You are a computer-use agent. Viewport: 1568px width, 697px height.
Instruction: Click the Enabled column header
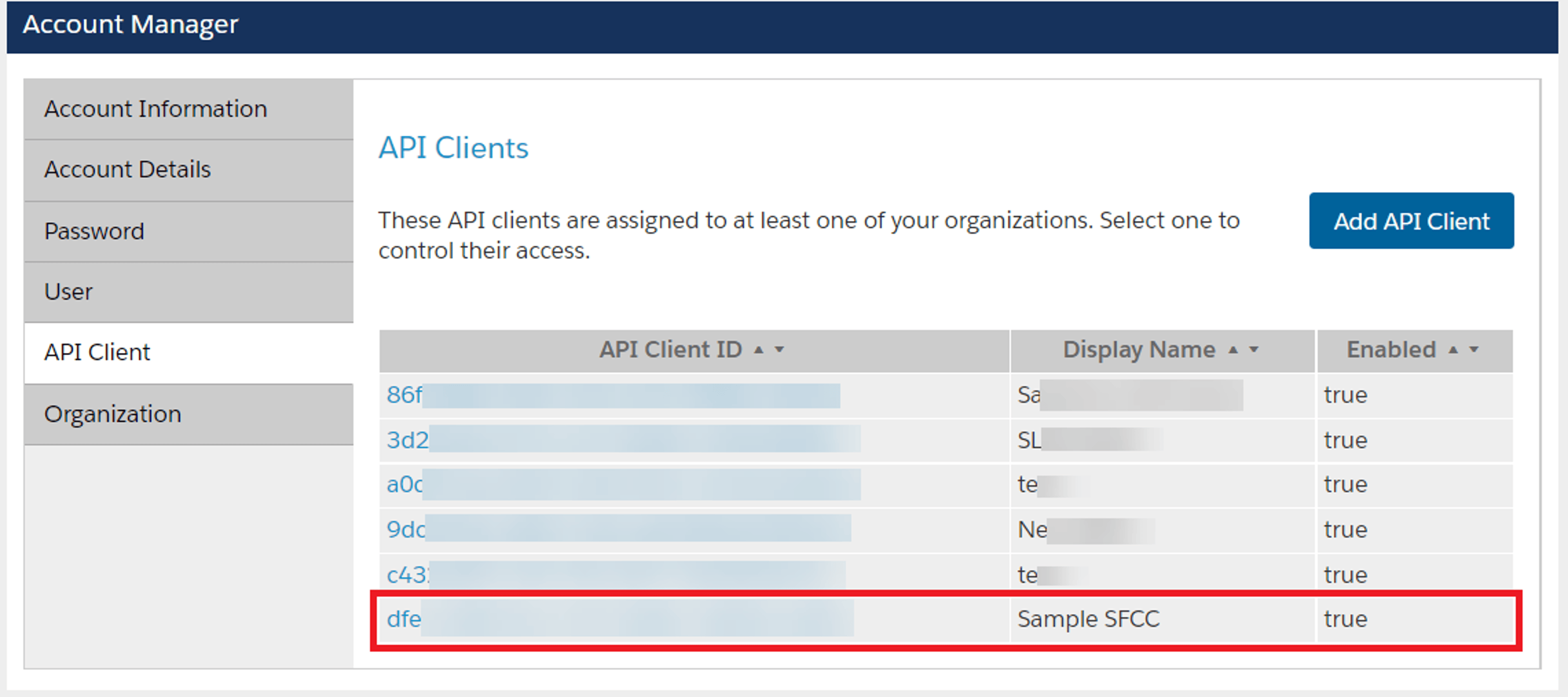click(x=1414, y=351)
